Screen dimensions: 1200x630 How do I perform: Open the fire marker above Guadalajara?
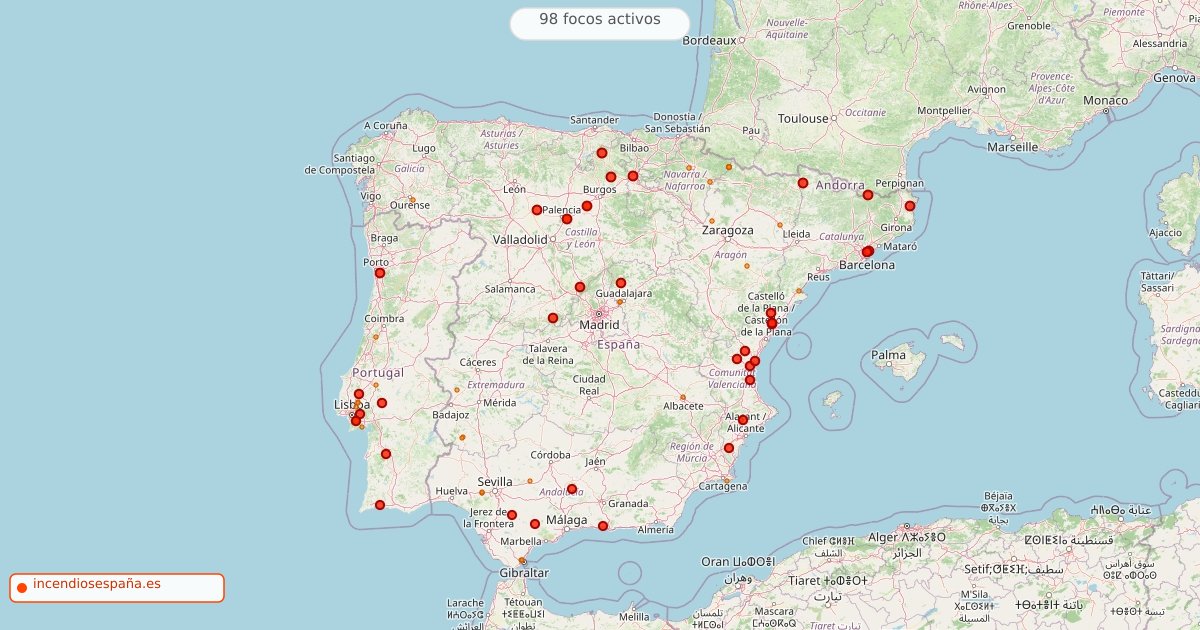(621, 283)
